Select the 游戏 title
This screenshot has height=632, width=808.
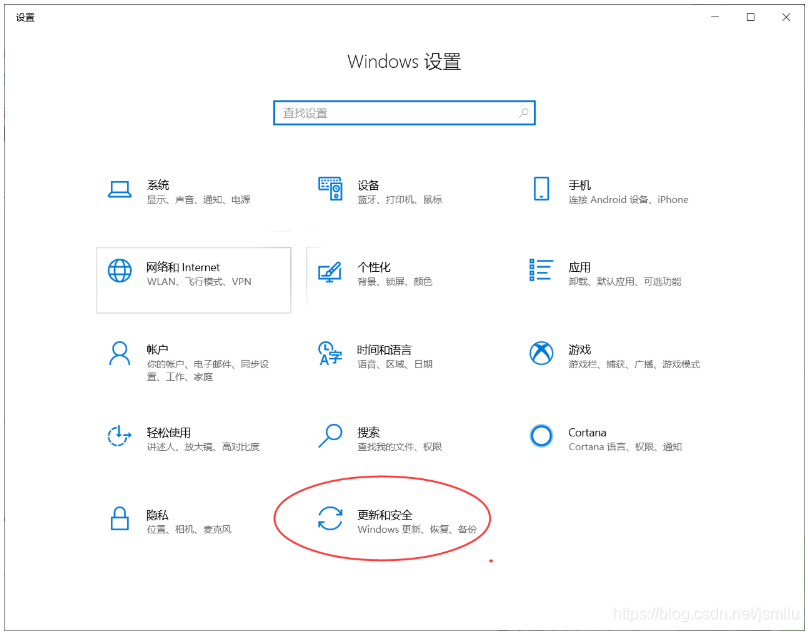coord(579,350)
